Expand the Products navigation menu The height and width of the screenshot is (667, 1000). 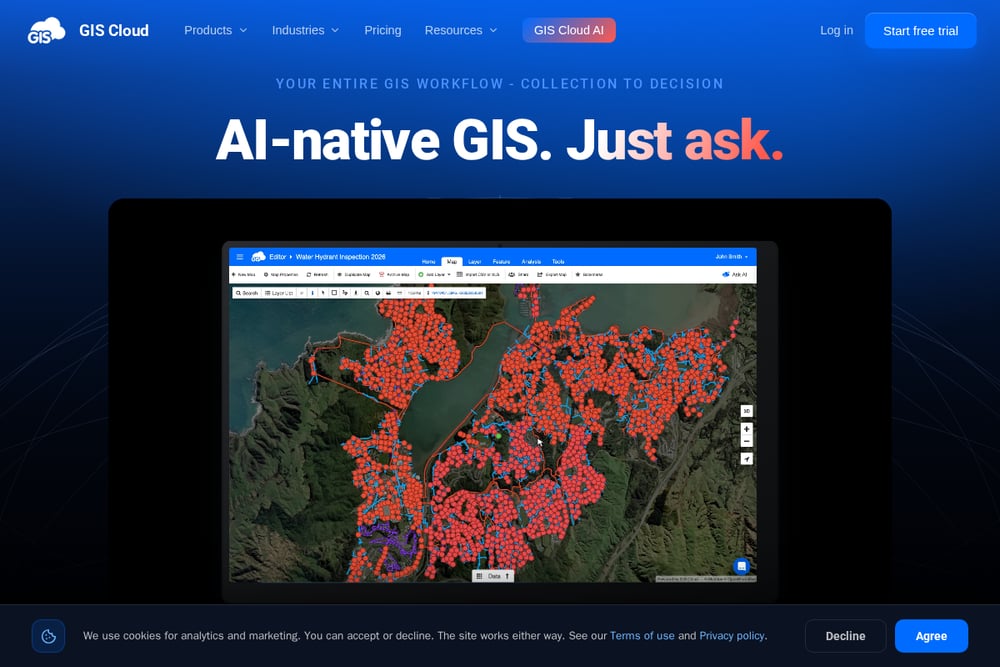(215, 30)
